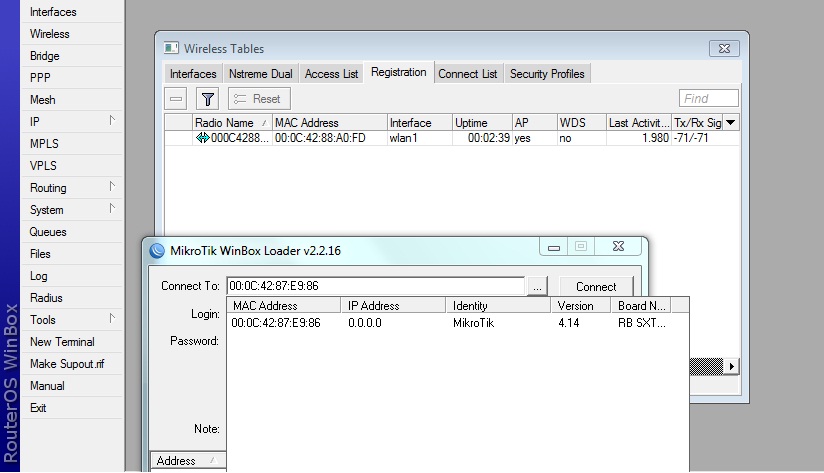Open PPP in the sidebar menu
Viewport: 824px width, 473px height.
71,77
